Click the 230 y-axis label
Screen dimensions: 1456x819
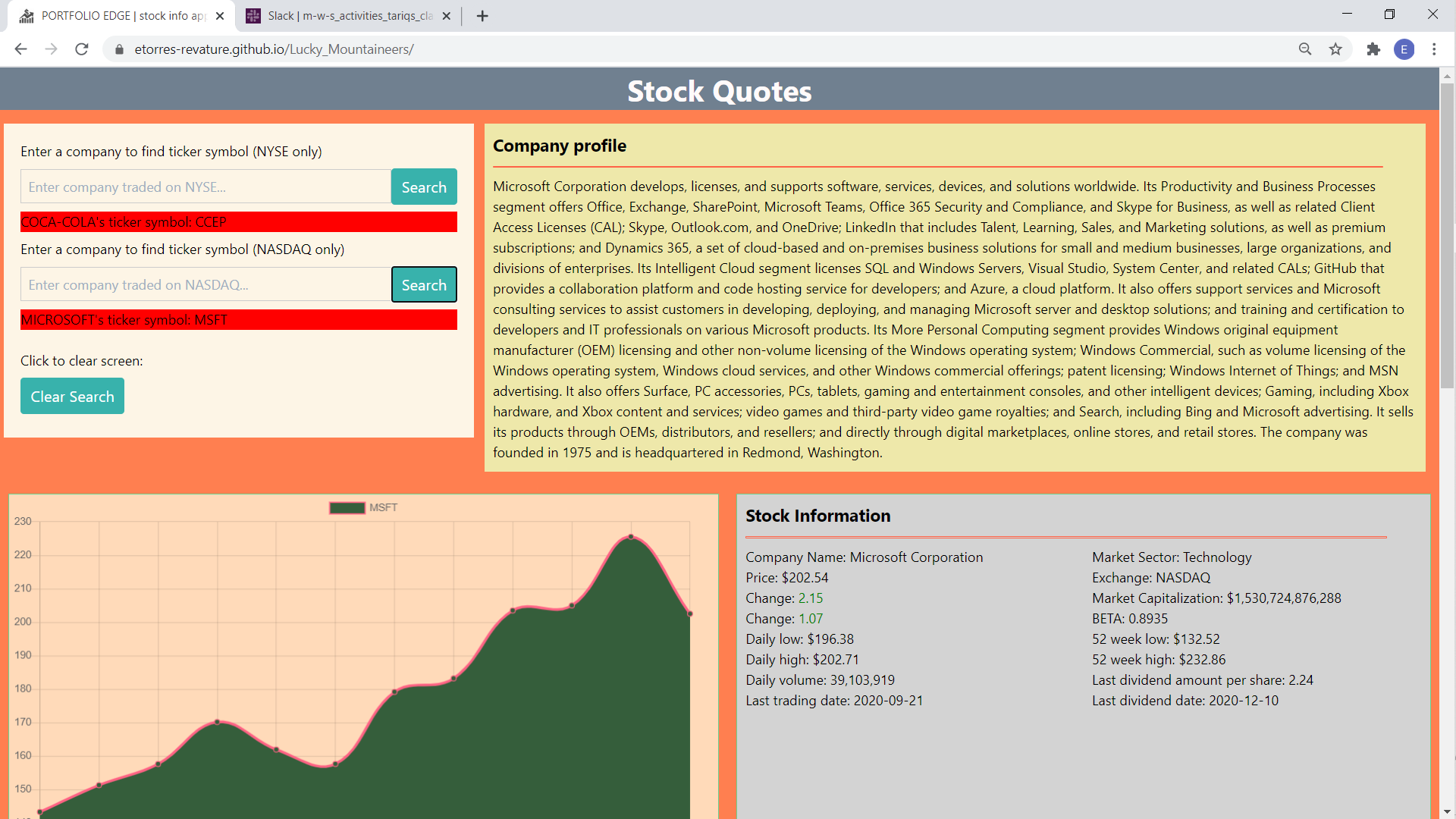pos(23,521)
